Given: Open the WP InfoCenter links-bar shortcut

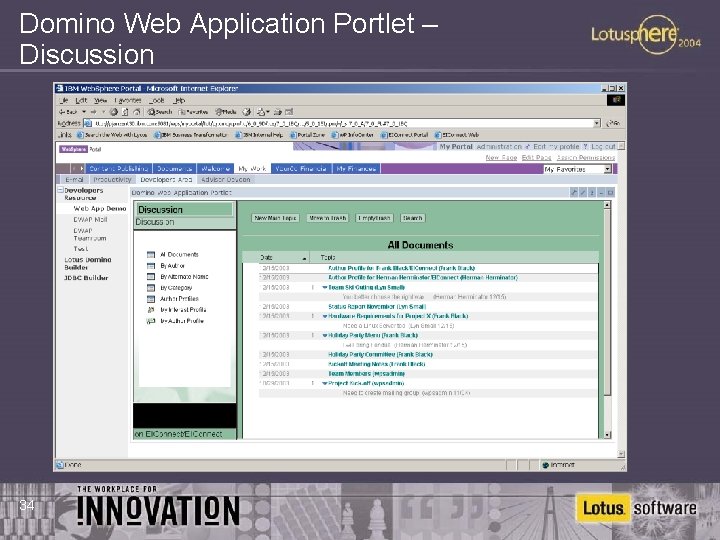Looking at the screenshot, I should [353, 135].
